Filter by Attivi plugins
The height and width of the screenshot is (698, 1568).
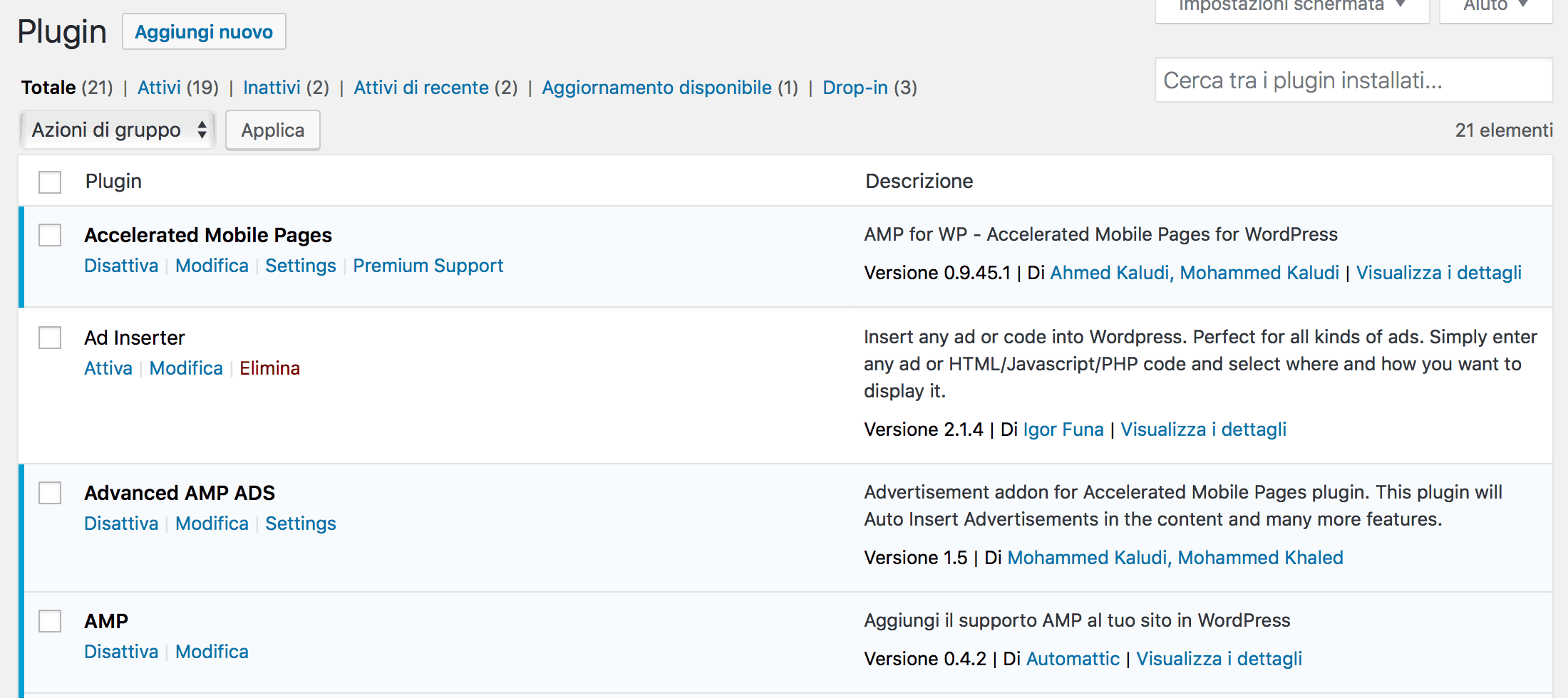[158, 87]
